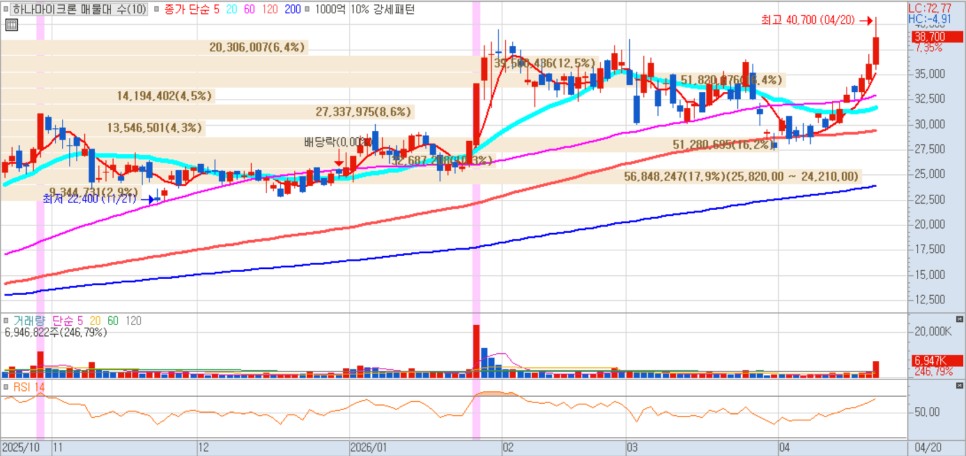This screenshot has height=456, width=966.
Task: Select the yellow 20 volume moving average
Action: 95,321
